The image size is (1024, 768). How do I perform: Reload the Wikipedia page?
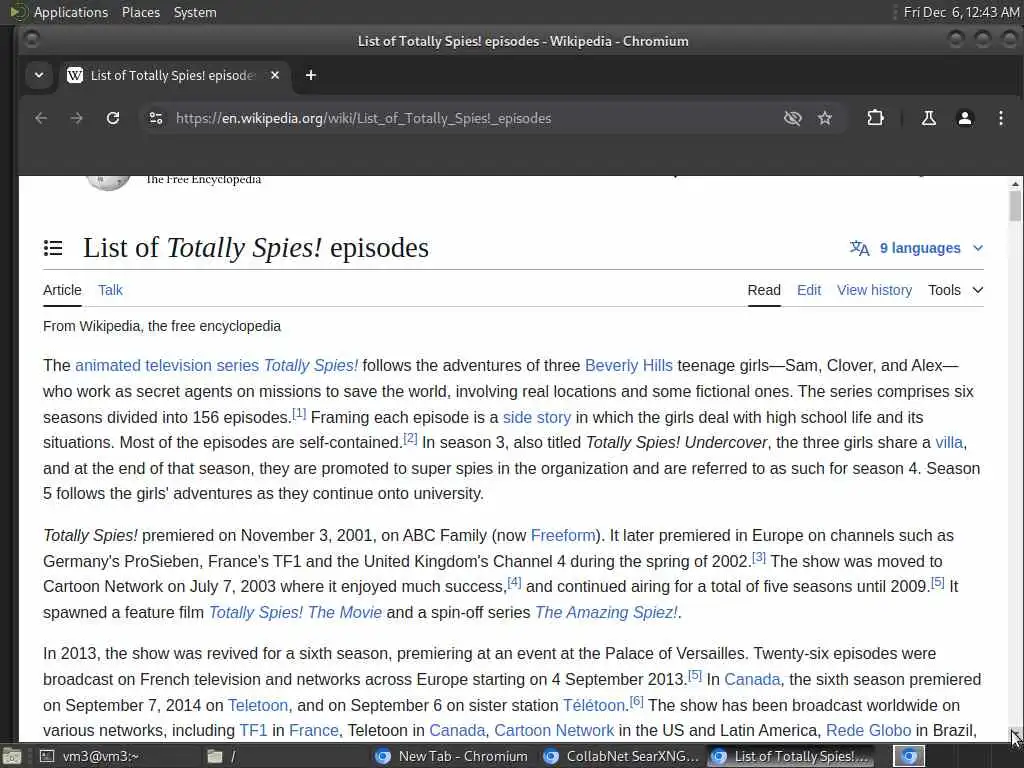pyautogui.click(x=113, y=118)
